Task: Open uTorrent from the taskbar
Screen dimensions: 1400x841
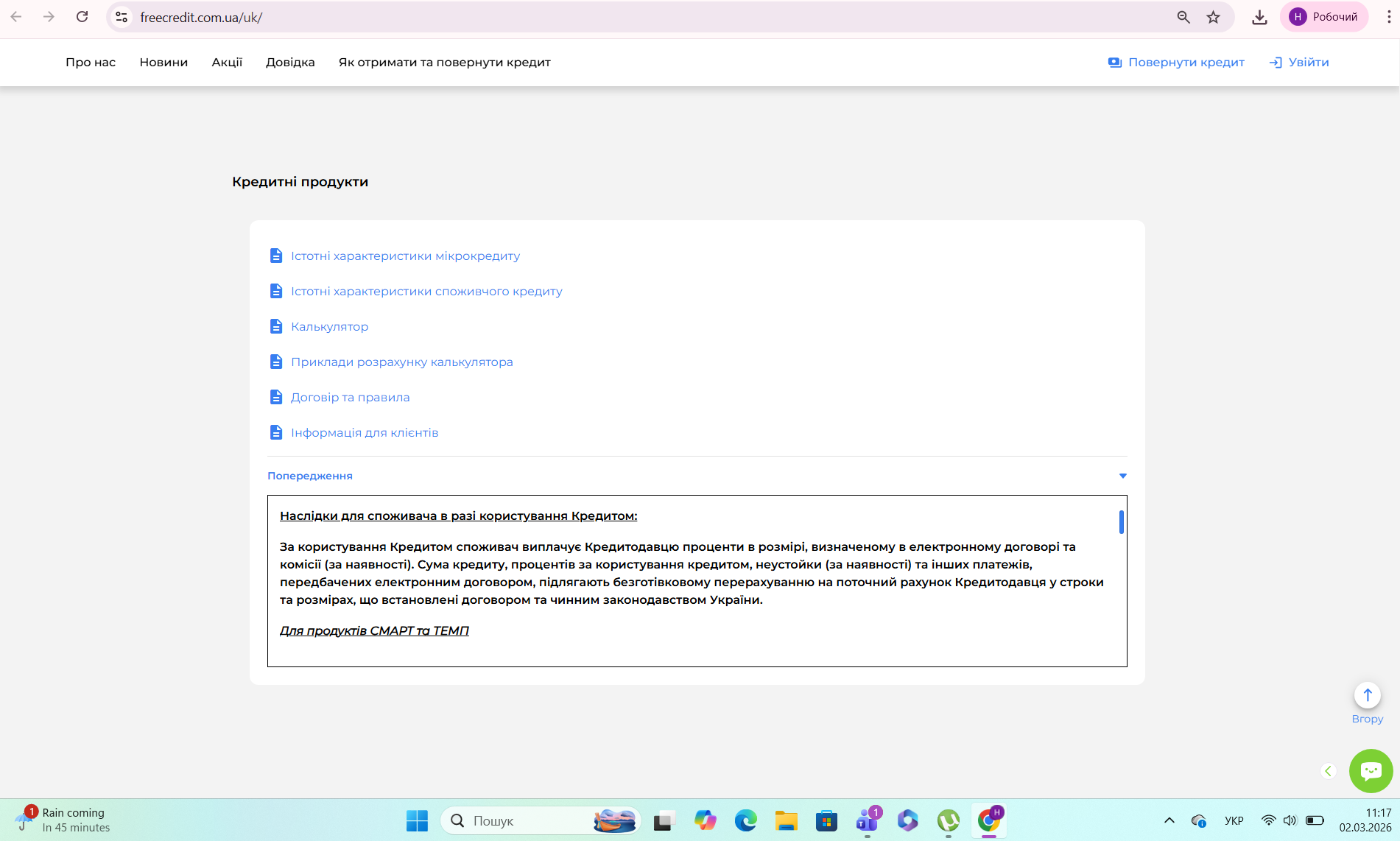Action: tap(948, 820)
